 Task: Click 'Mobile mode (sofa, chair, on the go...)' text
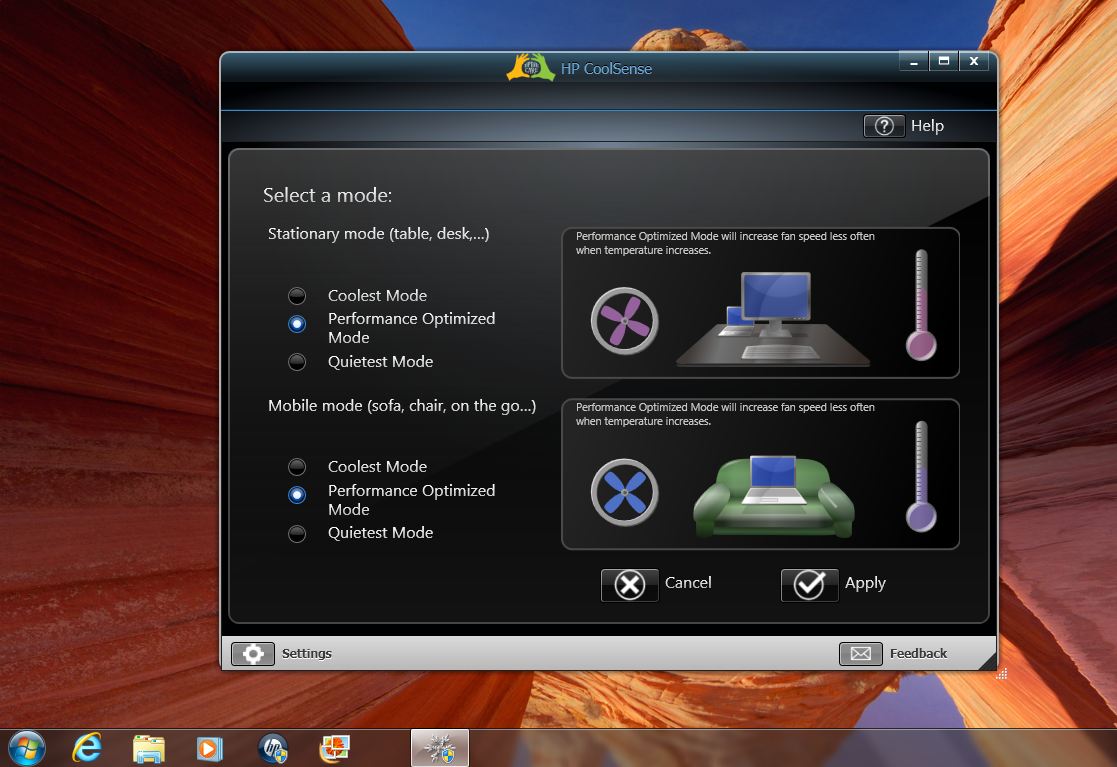tap(402, 406)
